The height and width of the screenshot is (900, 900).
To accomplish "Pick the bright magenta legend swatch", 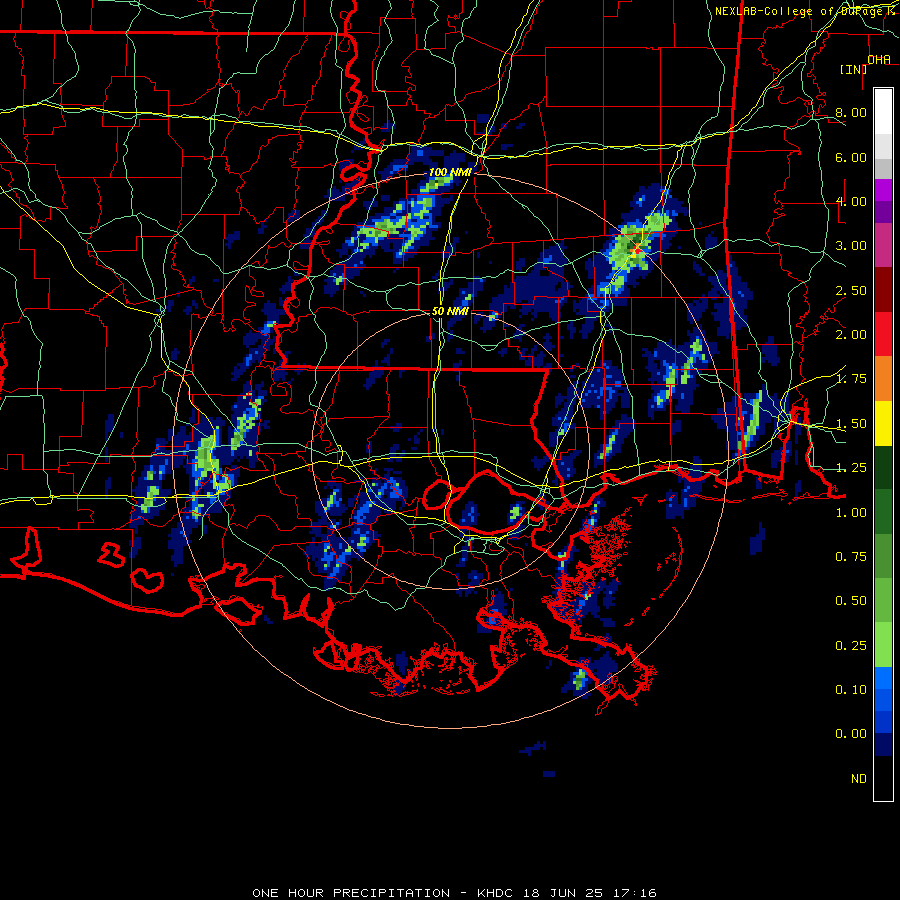I will (883, 190).
